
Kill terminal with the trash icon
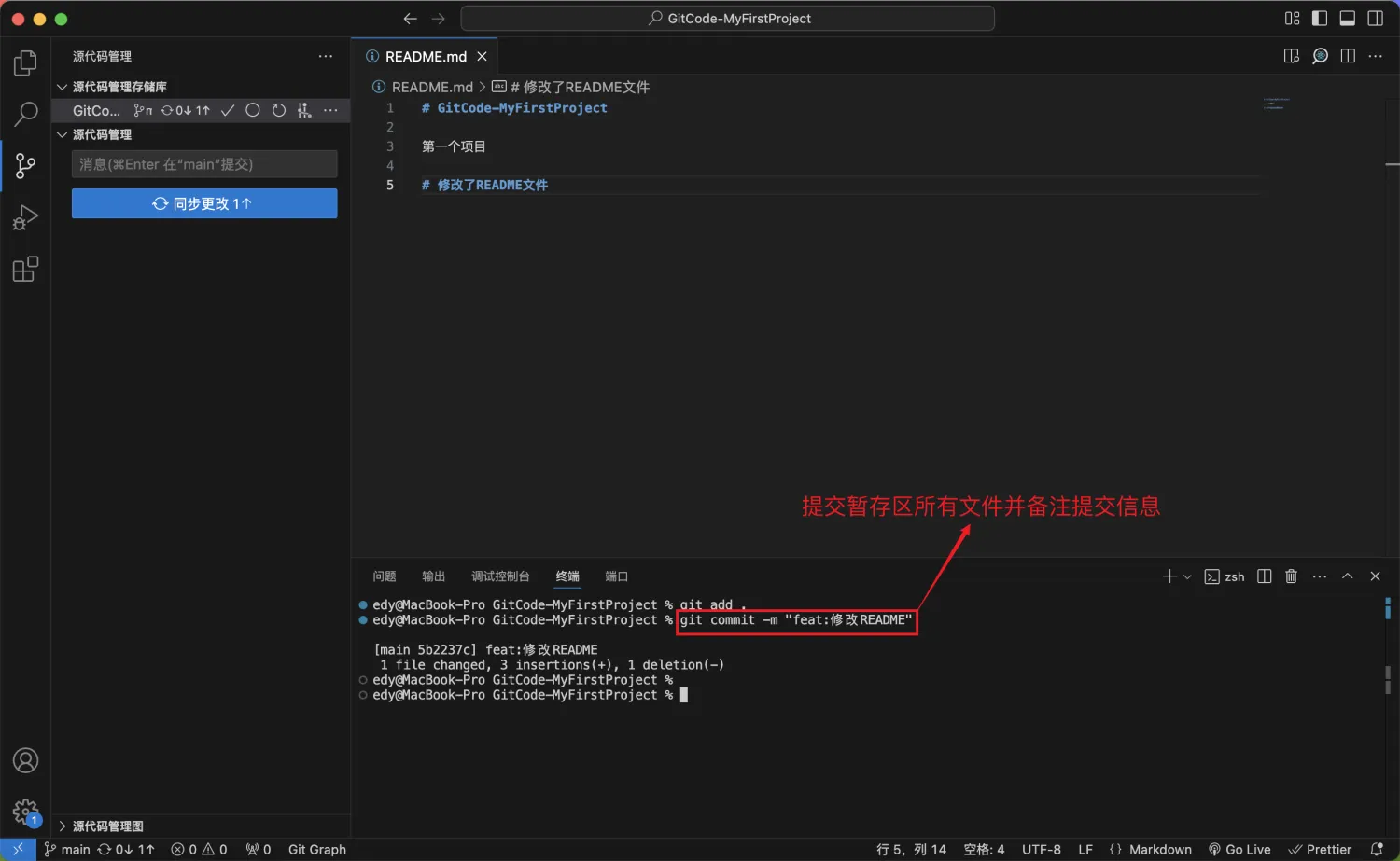1291,576
